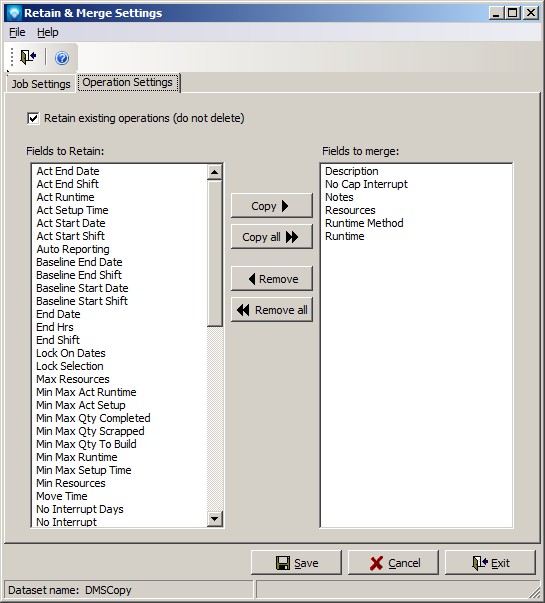Click the red X Cancel button

tap(393, 563)
